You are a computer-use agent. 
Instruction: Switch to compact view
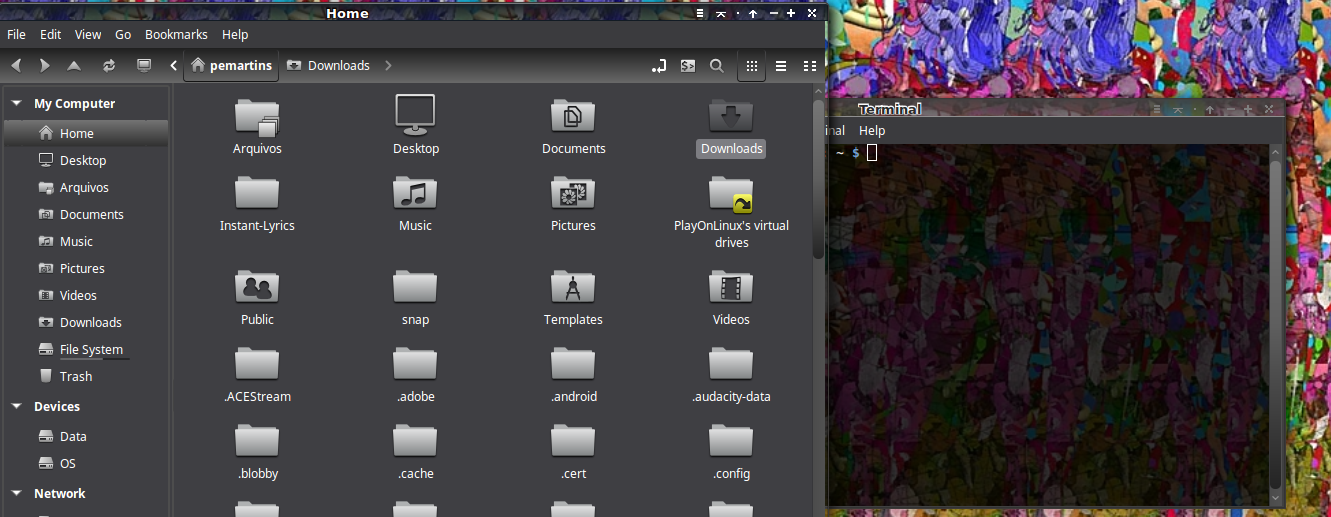pyautogui.click(x=810, y=66)
